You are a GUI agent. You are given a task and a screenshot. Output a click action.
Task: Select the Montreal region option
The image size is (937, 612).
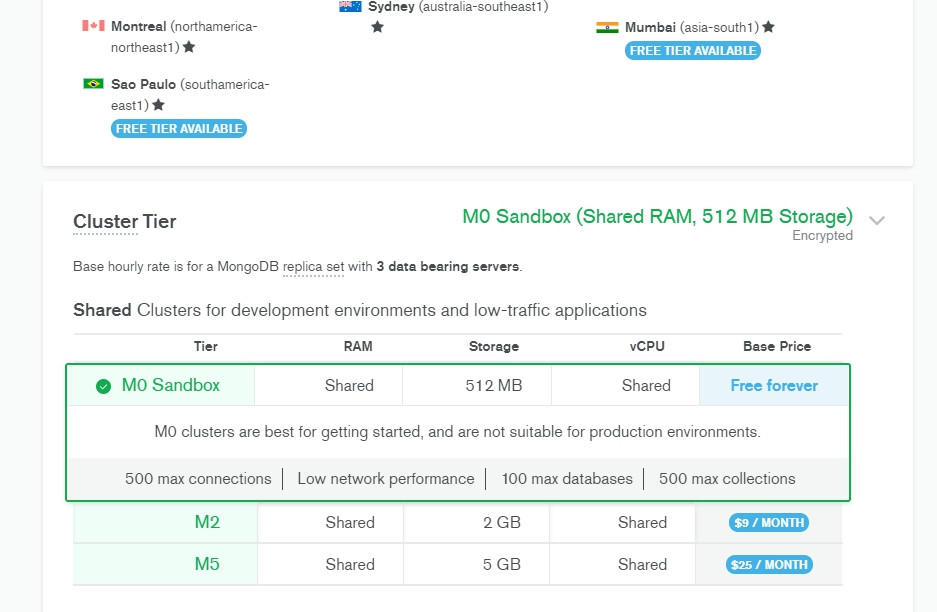pos(170,36)
